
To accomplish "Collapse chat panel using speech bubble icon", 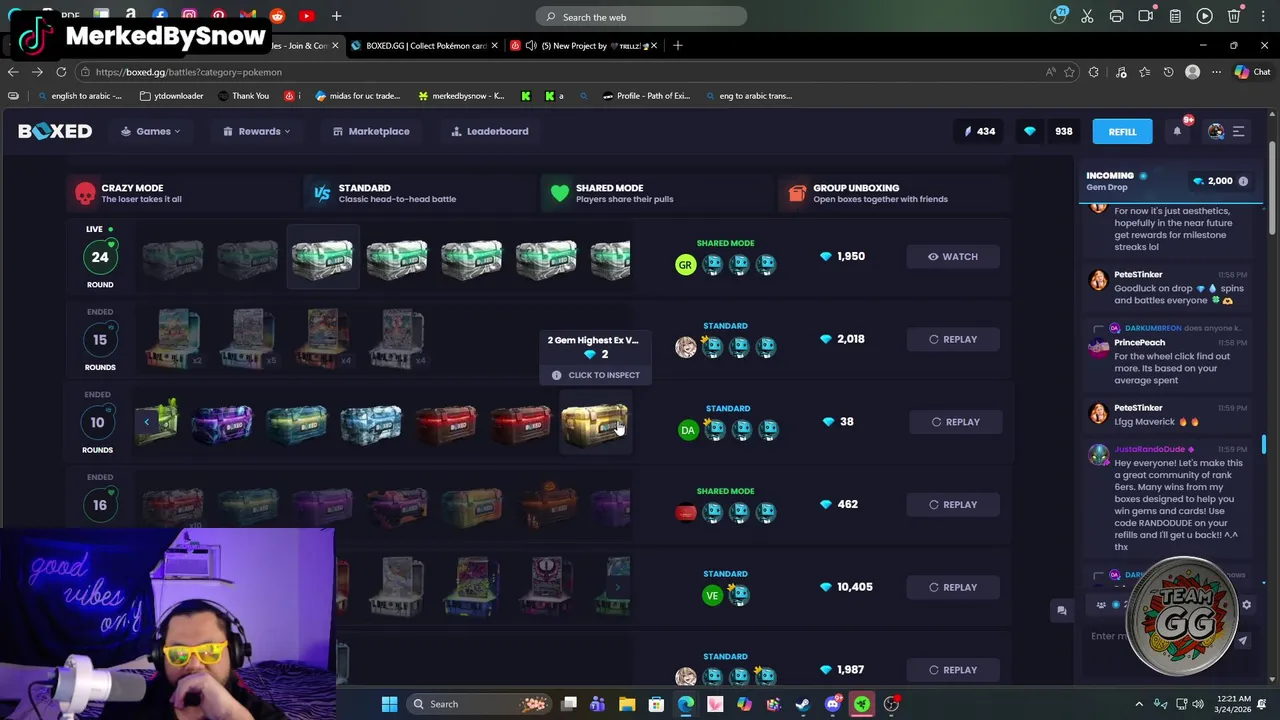I will [1062, 611].
